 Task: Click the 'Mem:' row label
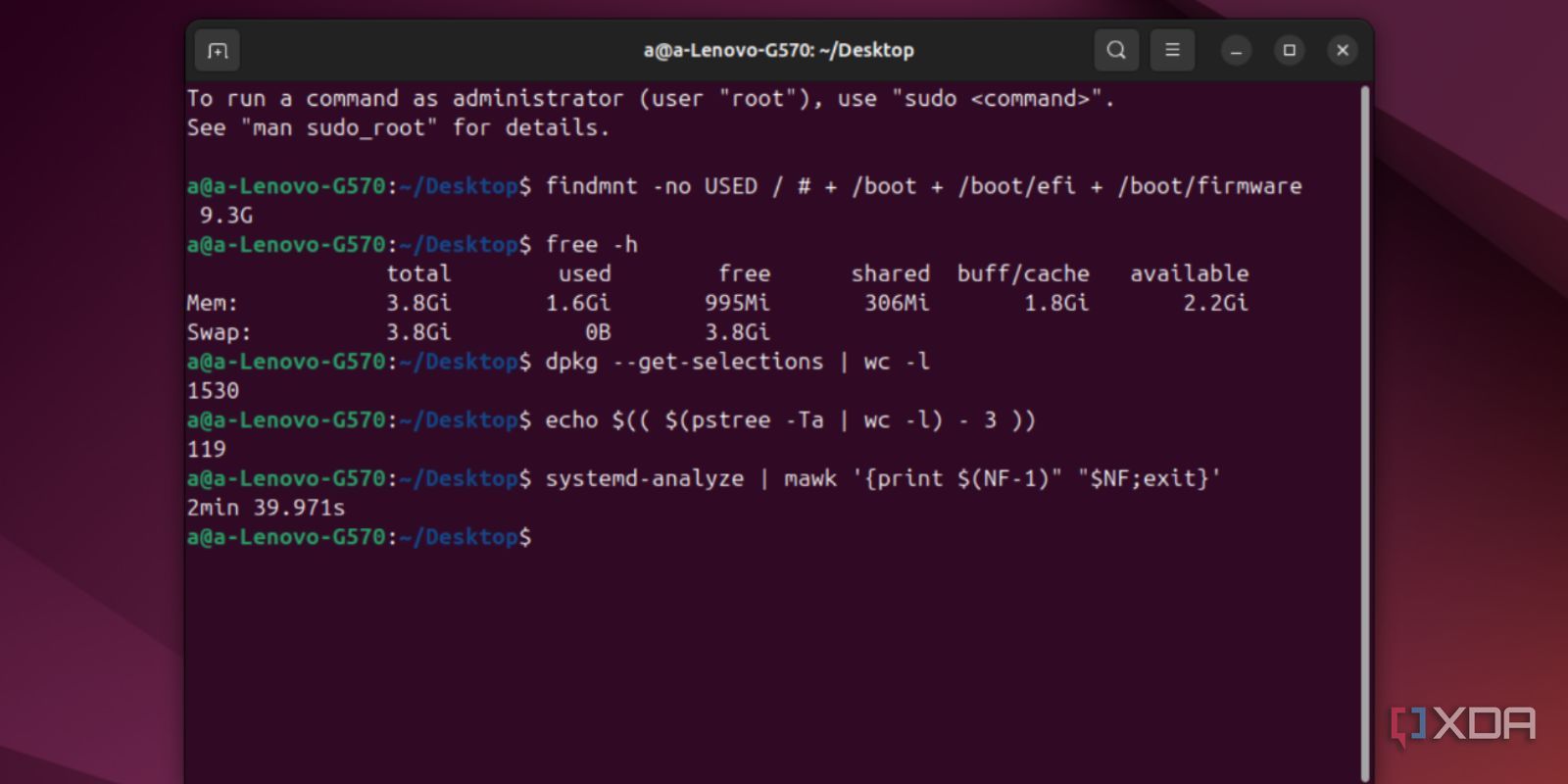click(213, 304)
